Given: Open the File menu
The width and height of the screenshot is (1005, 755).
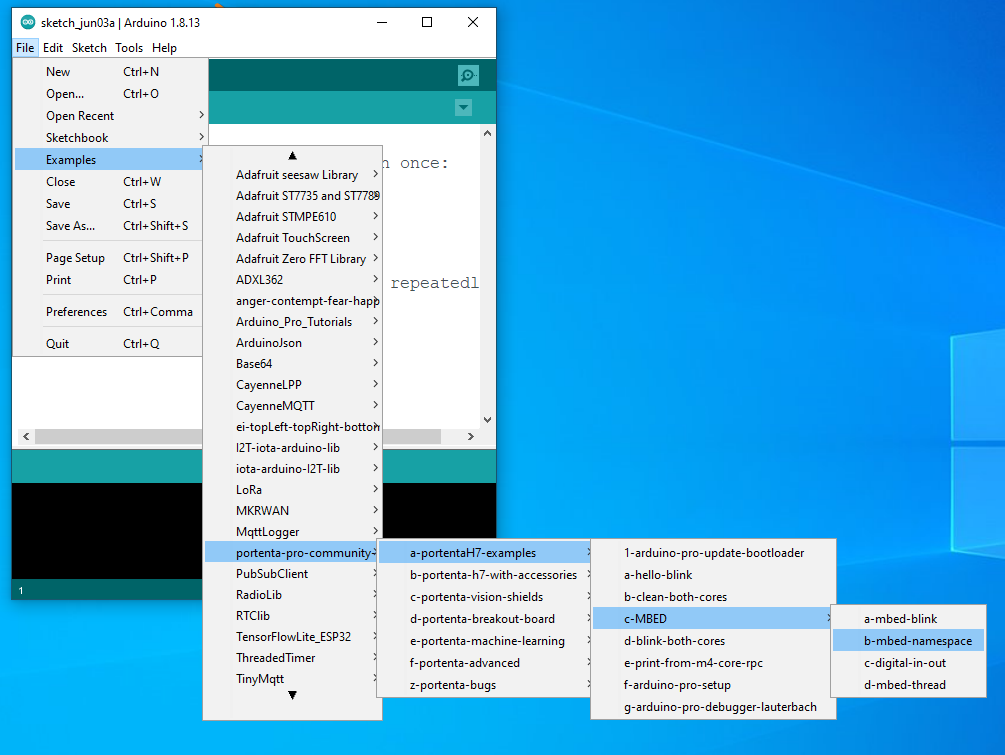Looking at the screenshot, I should 25,48.
